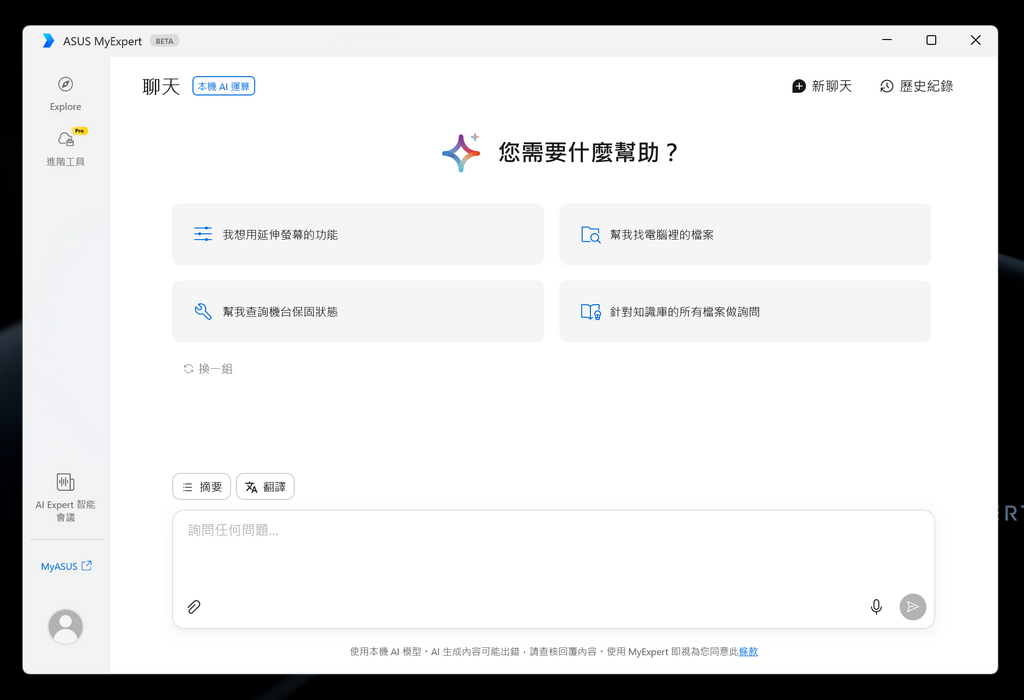1024x700 pixels.
Task: Close the ASUS MyExpert window
Action: pyautogui.click(x=976, y=40)
